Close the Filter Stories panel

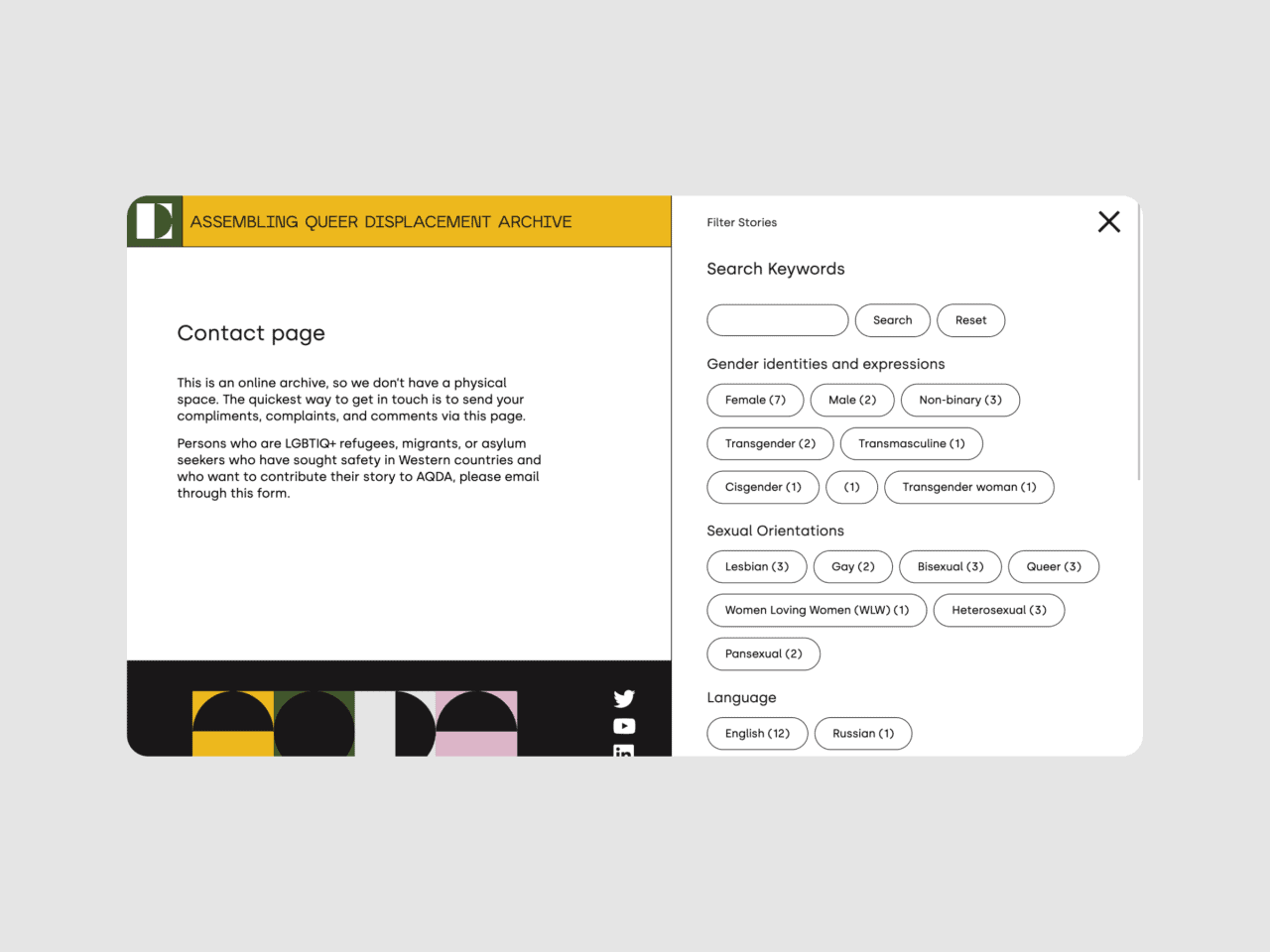pyautogui.click(x=1109, y=222)
